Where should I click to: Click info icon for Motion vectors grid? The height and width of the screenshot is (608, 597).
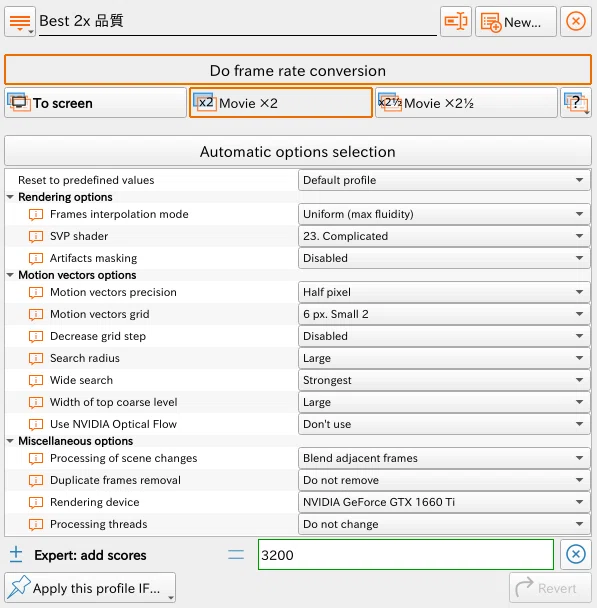click(x=36, y=314)
